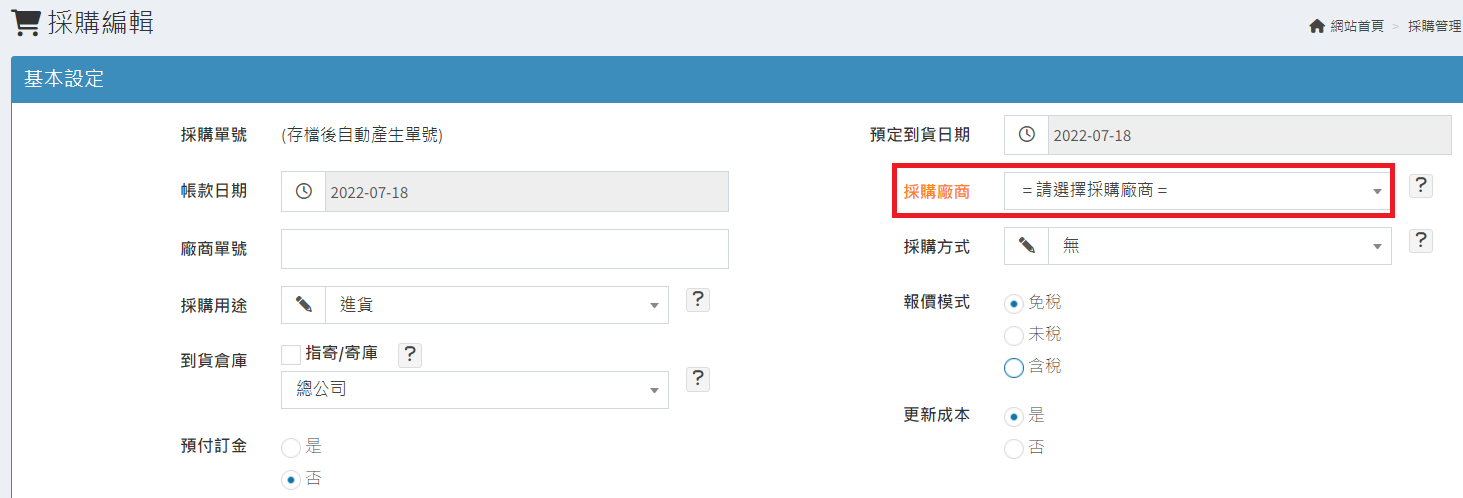This screenshot has height=498, width=1463.
Task: Click the help icon next to 採購廠商
Action: pos(1420,186)
